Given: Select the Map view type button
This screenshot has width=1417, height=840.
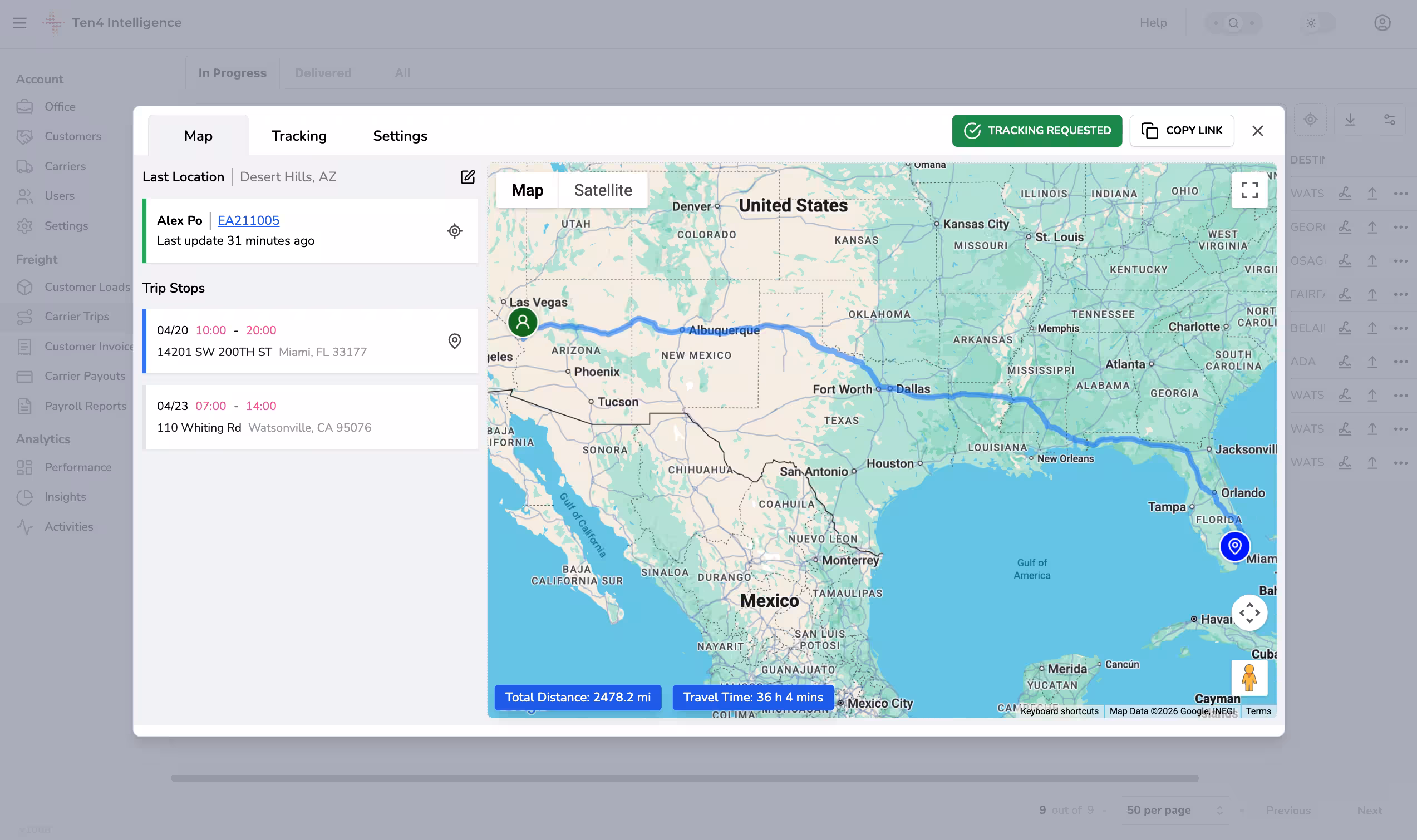Looking at the screenshot, I should coord(527,190).
